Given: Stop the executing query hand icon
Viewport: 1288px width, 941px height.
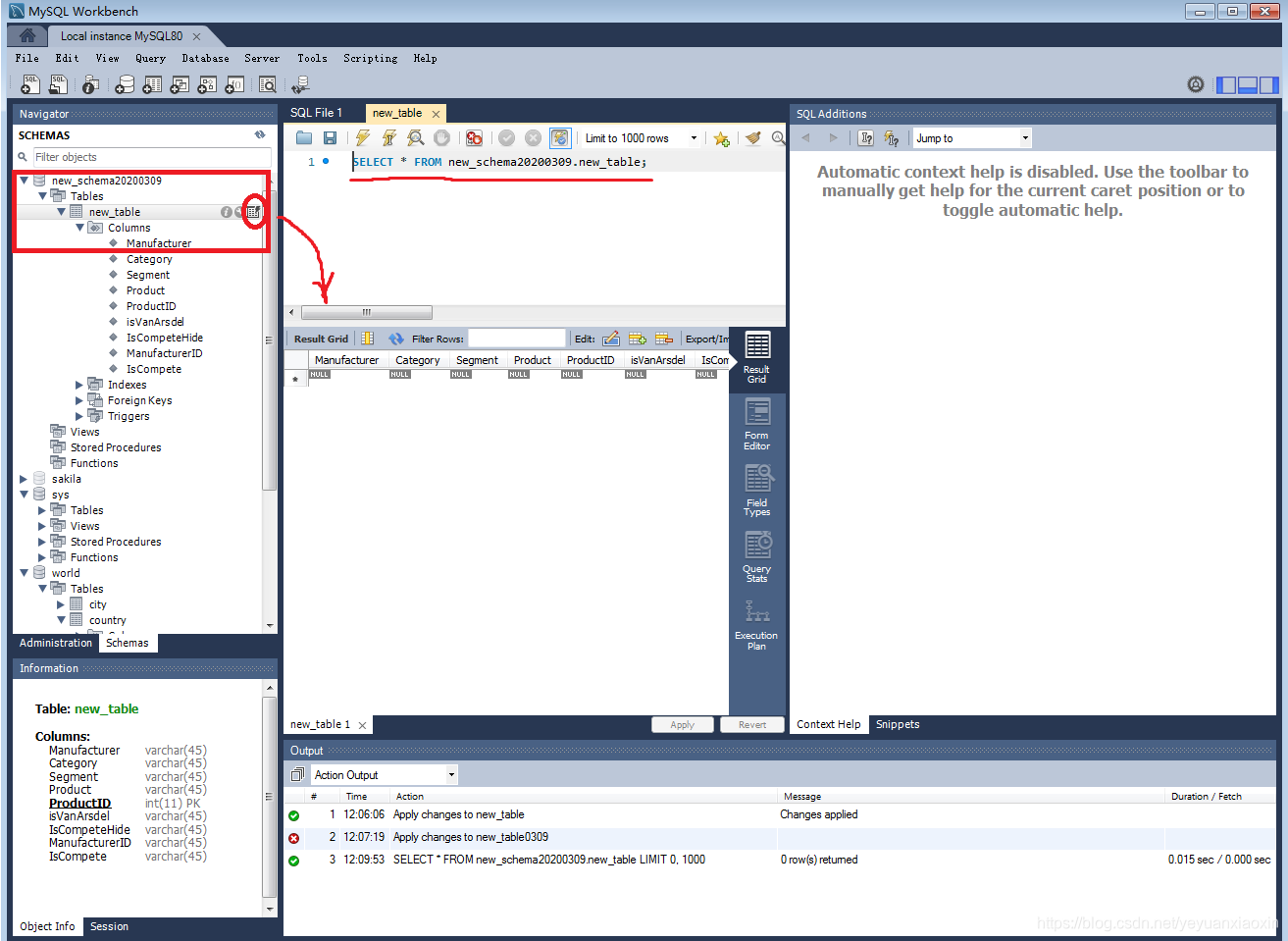Looking at the screenshot, I should (x=442, y=138).
